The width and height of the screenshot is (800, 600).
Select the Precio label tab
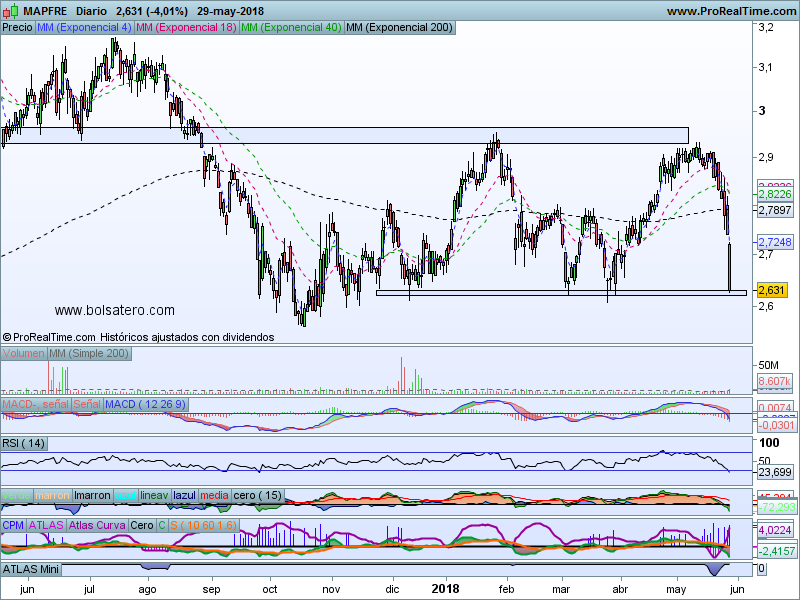point(17,28)
